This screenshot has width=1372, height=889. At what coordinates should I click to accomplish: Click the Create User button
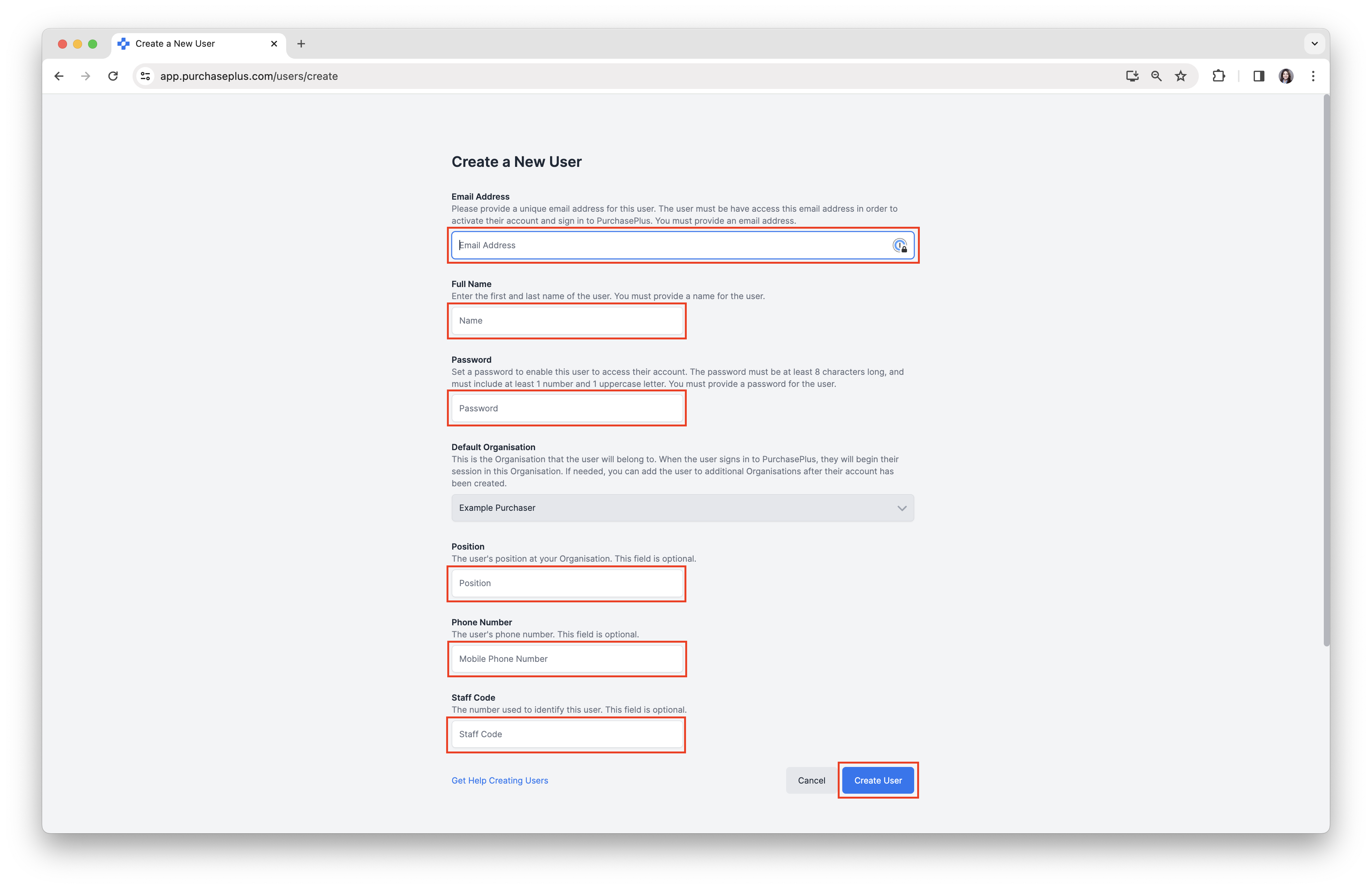click(x=877, y=780)
